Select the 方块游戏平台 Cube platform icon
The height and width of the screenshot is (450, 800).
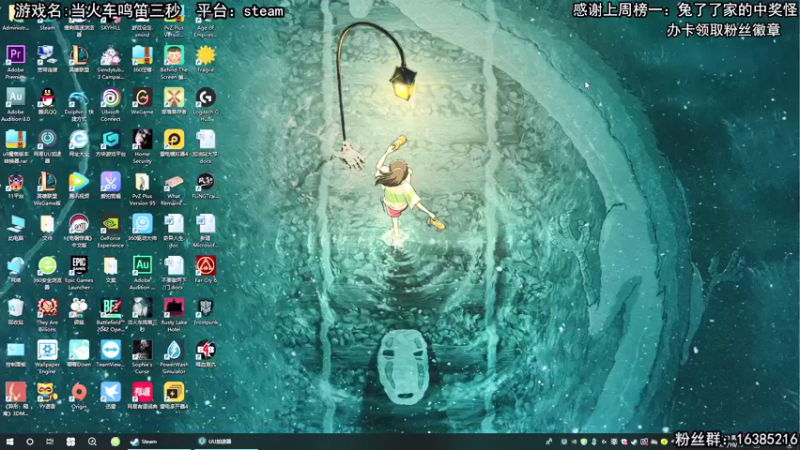pyautogui.click(x=110, y=139)
